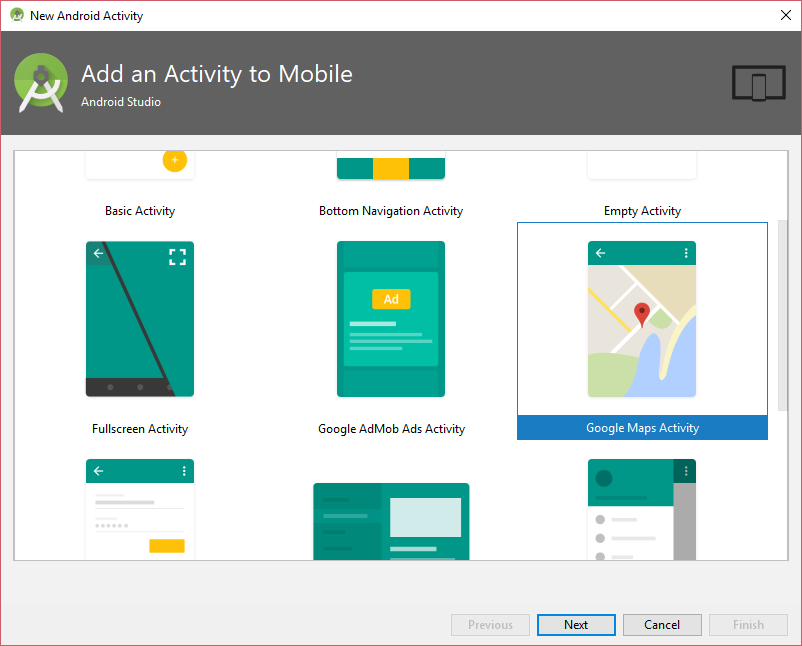Click the disabled Finish button

(748, 624)
